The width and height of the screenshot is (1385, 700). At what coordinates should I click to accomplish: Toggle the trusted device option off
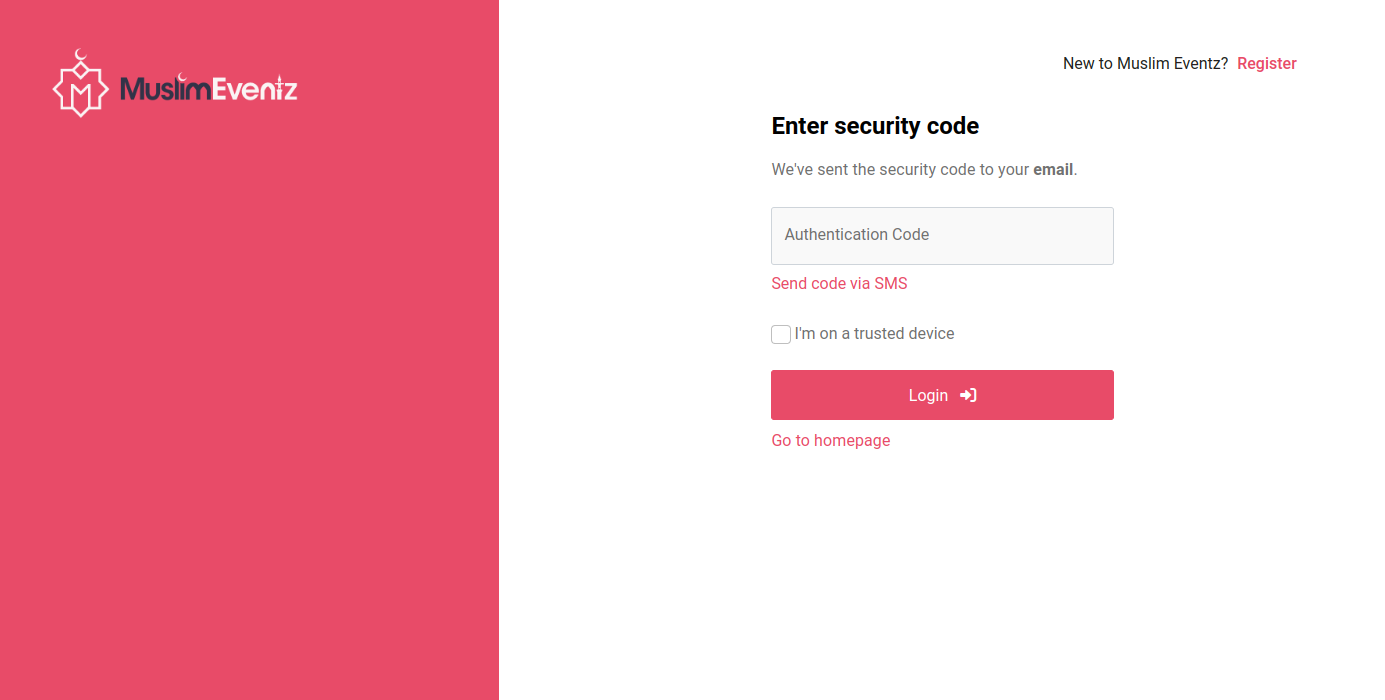pos(781,334)
